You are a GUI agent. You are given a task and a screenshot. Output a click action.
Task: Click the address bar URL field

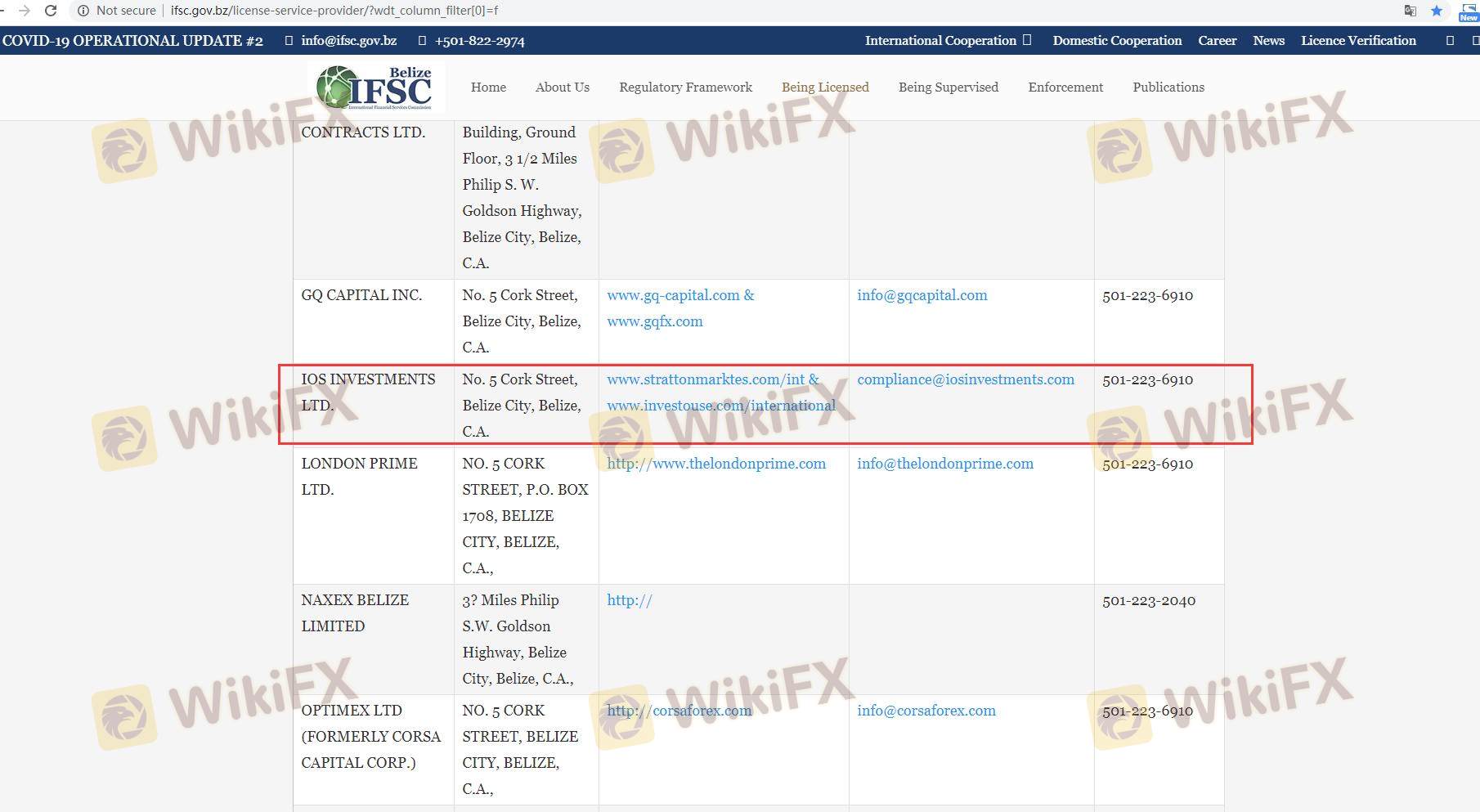click(334, 11)
